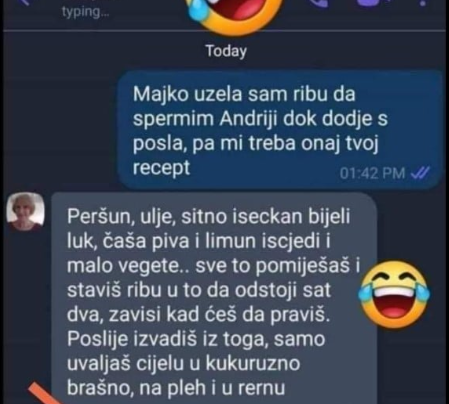Tap "brašno, na pleh i u rernu" line

pos(176,388)
